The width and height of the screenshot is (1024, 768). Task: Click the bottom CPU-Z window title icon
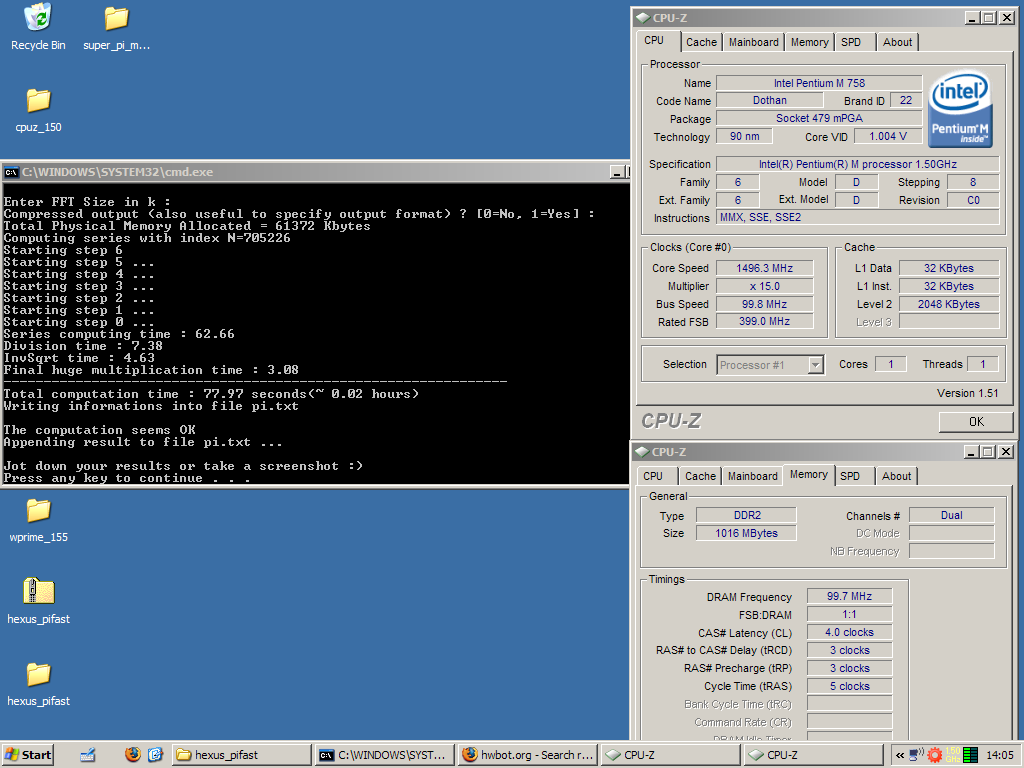642,452
